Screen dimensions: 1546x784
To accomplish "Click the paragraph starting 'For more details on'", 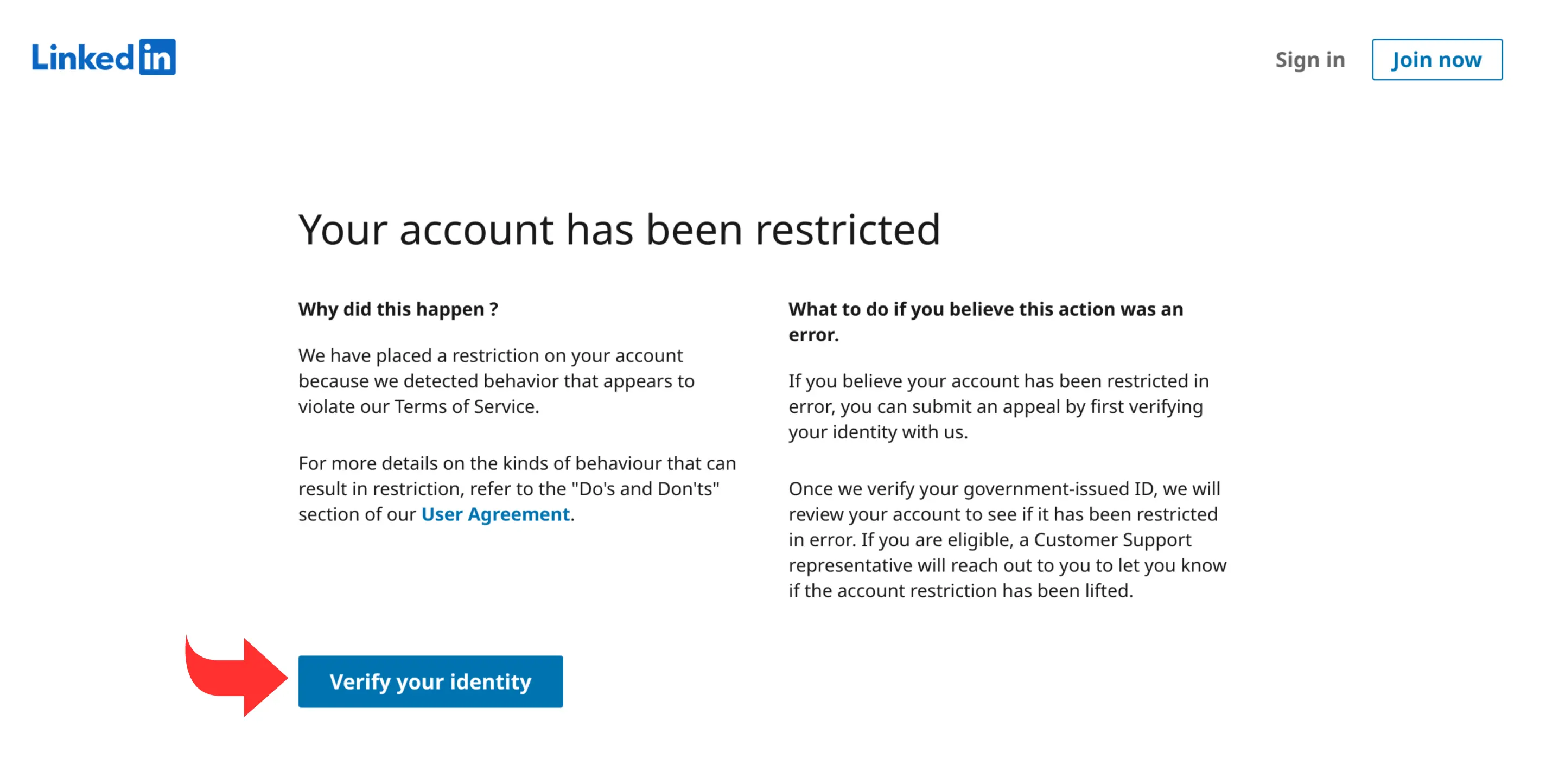I will click(517, 489).
